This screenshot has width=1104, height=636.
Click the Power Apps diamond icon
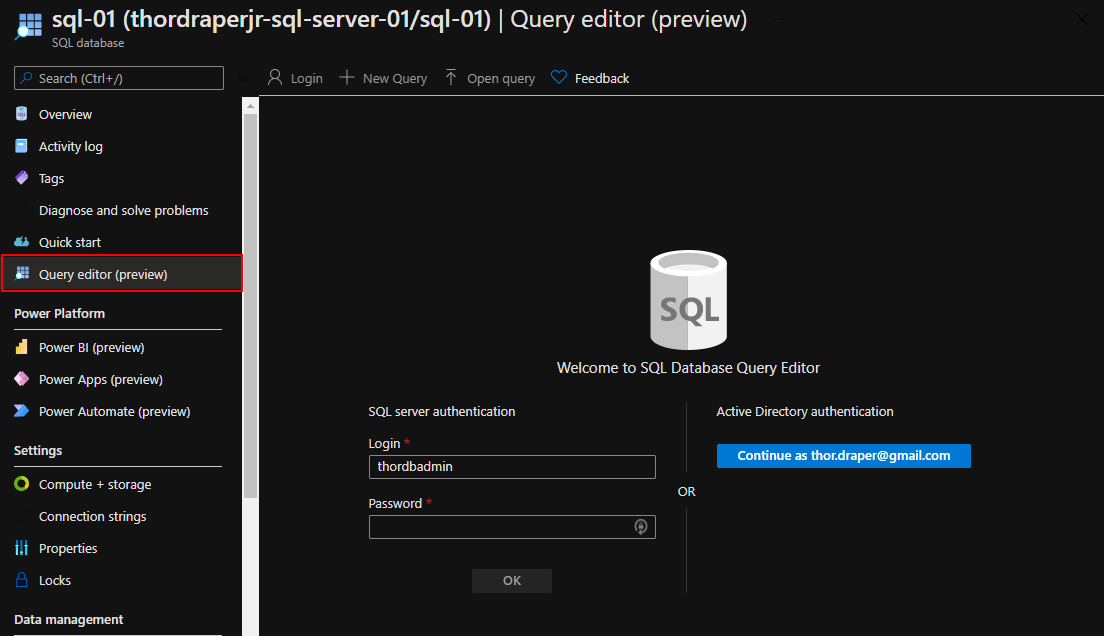tap(22, 378)
